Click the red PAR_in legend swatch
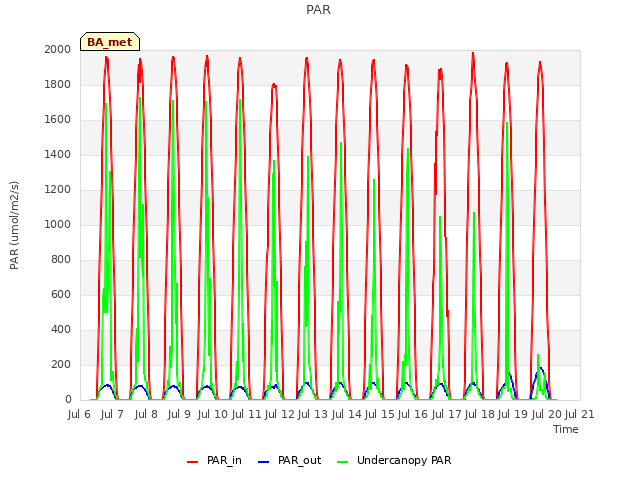Screen dimensions: 640x480 pyautogui.click(x=192, y=461)
